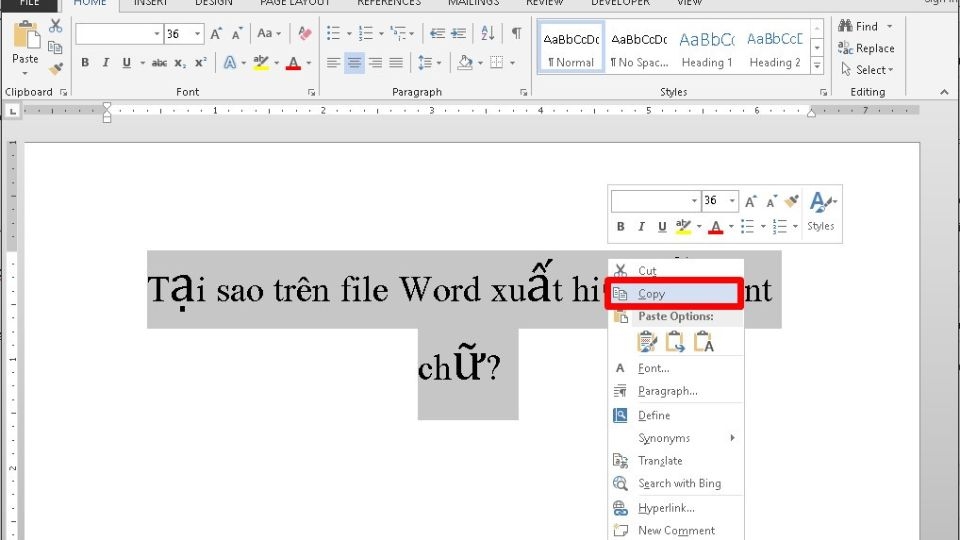Screen dimensions: 960x540
Task: Choose Copy from the context menu
Action: click(675, 294)
